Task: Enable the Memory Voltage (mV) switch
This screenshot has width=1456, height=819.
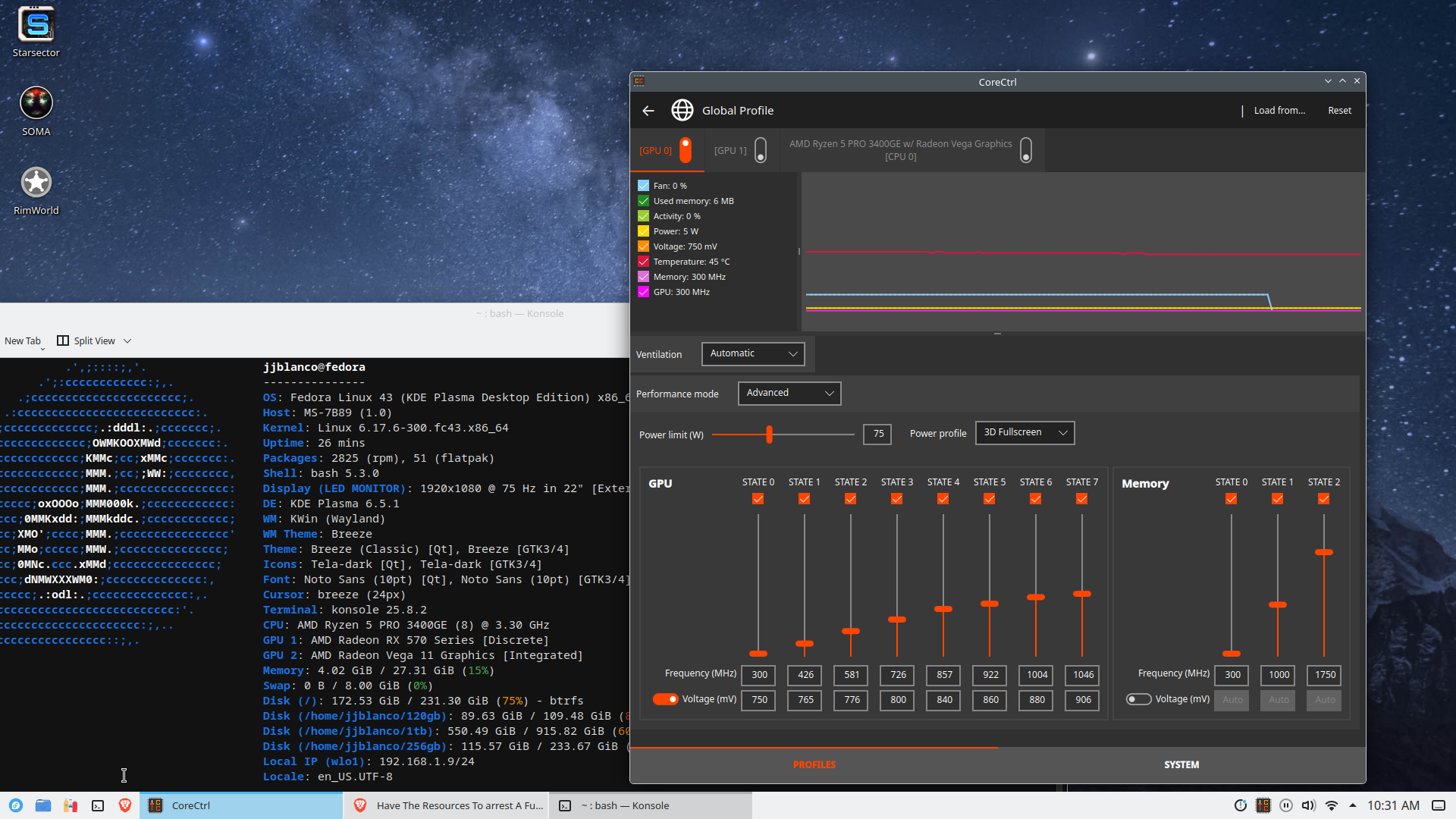Action: point(1138,699)
